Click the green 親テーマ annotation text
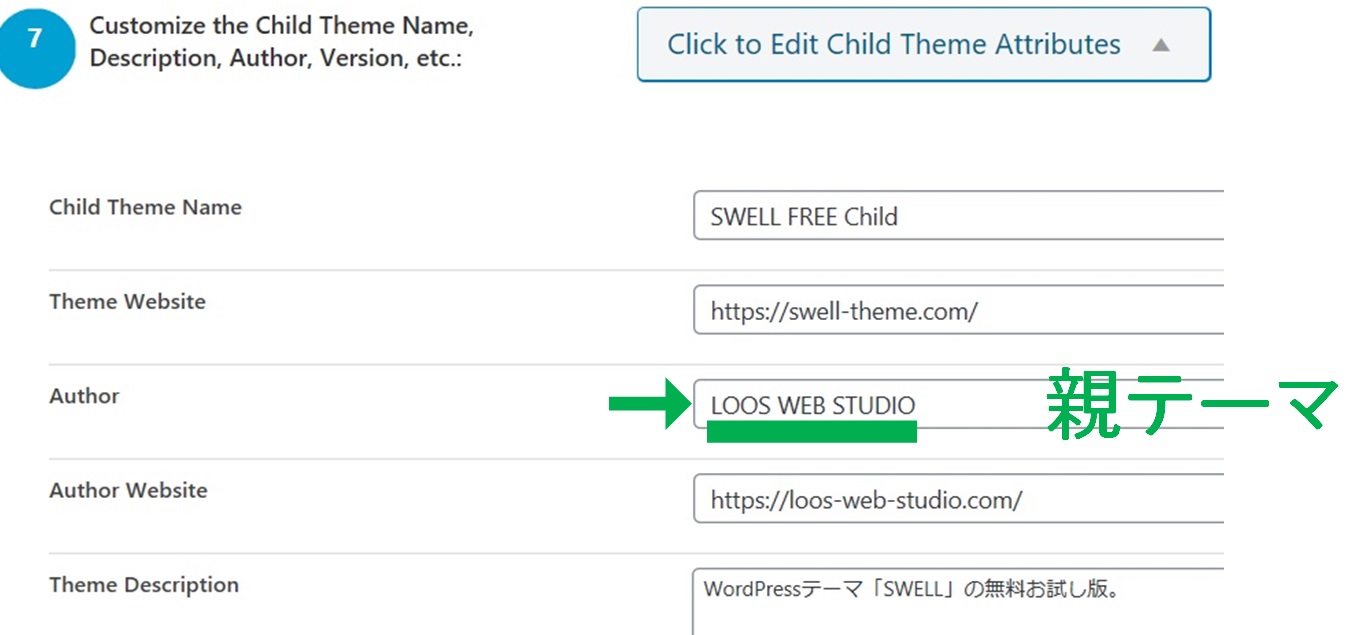 (1191, 404)
